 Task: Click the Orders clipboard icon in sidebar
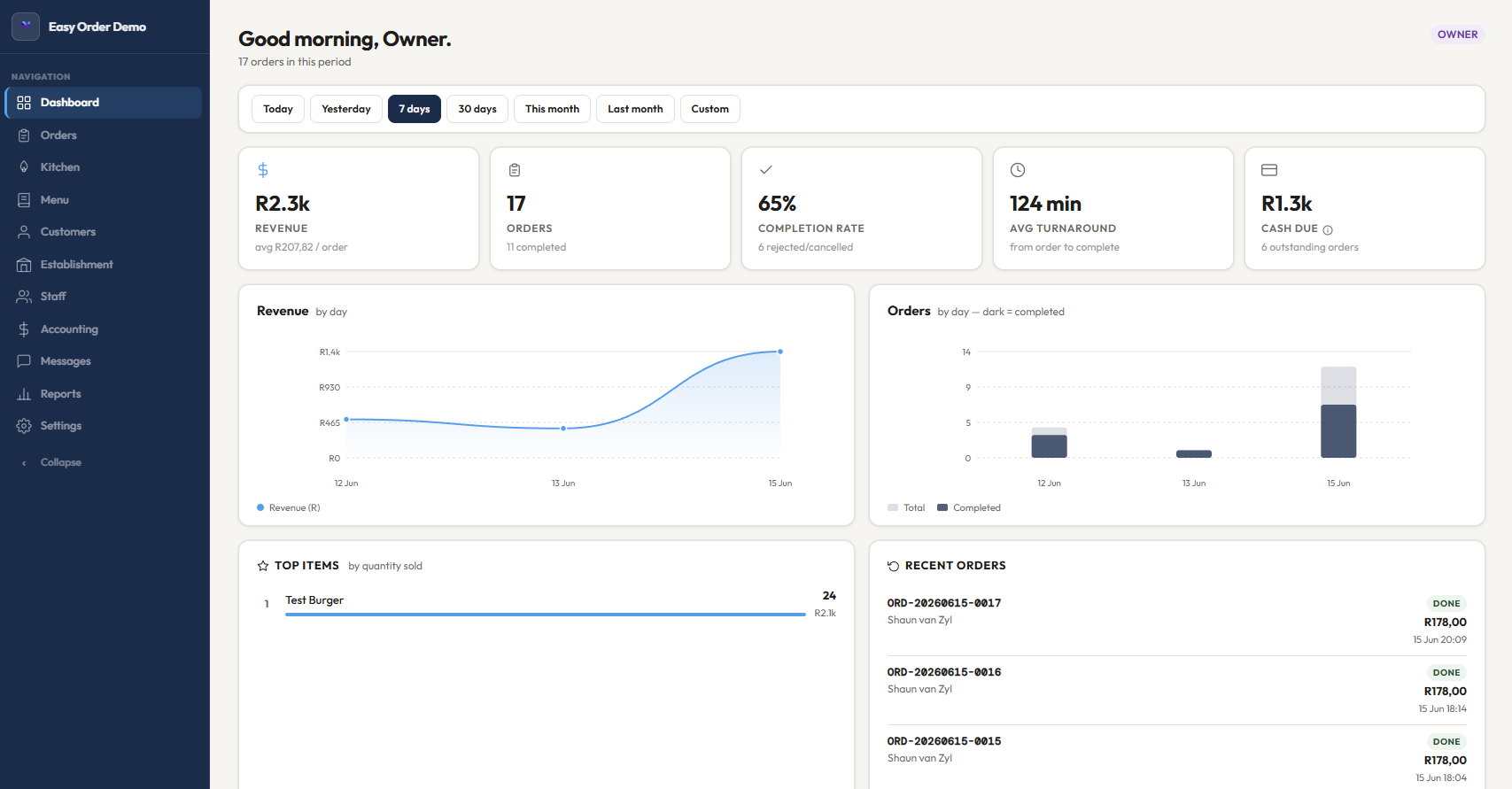[x=24, y=135]
